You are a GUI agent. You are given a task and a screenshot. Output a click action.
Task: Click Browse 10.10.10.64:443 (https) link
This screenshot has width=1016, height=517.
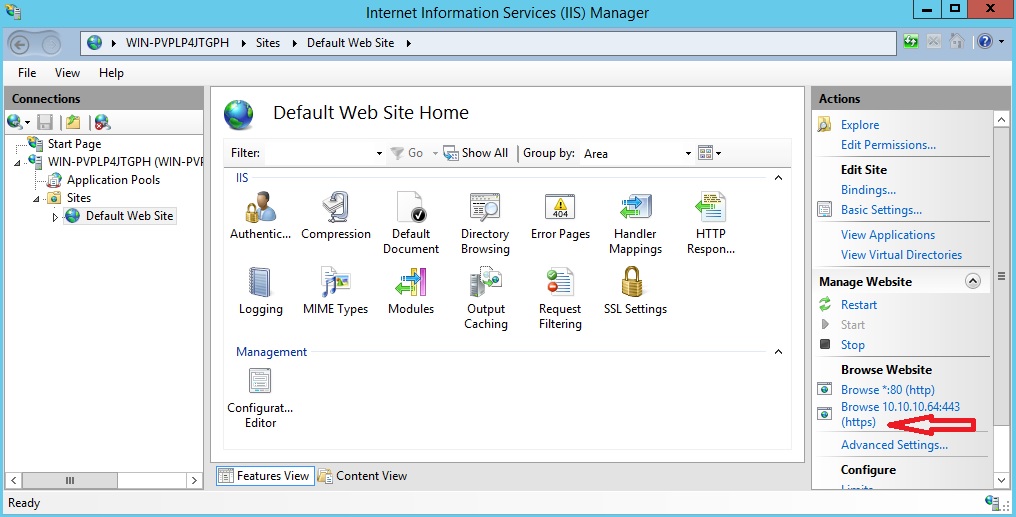coord(900,415)
